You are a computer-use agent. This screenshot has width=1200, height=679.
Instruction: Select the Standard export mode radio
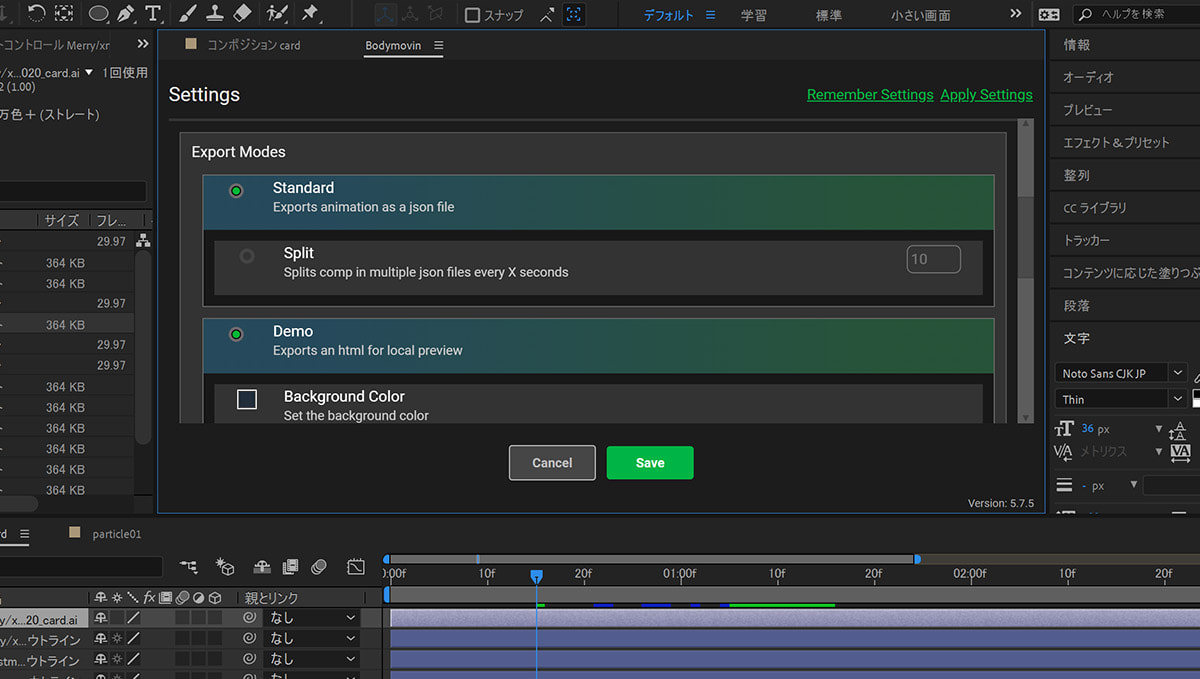(x=236, y=190)
